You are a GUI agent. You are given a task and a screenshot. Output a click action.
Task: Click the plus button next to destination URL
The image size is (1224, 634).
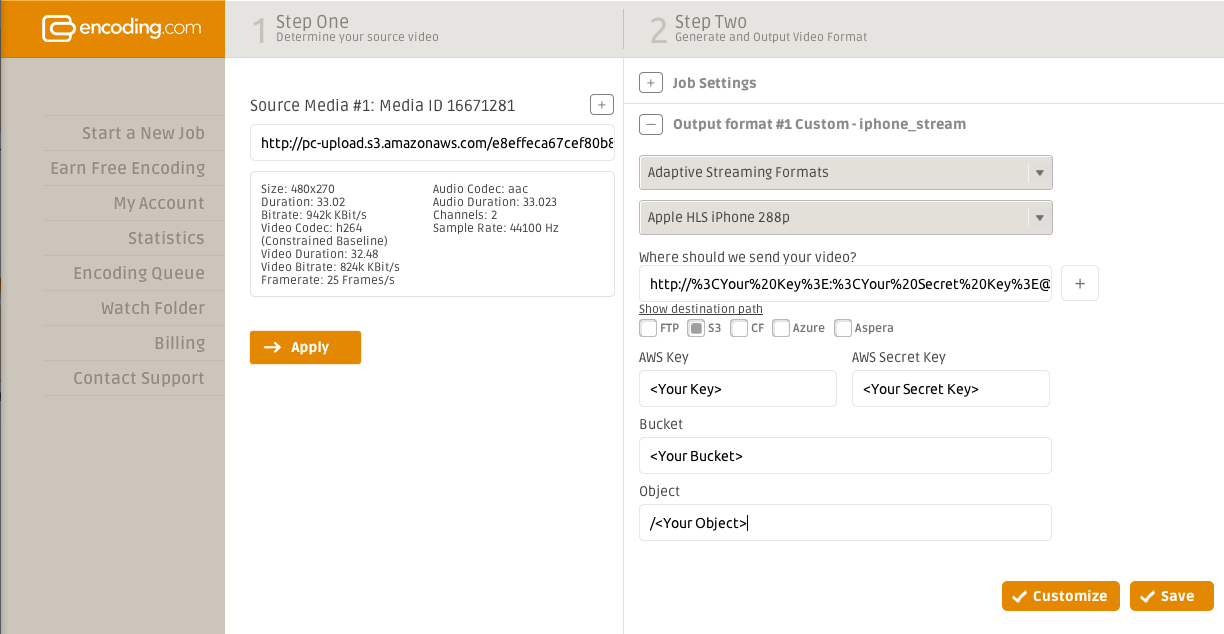pyautogui.click(x=1079, y=283)
